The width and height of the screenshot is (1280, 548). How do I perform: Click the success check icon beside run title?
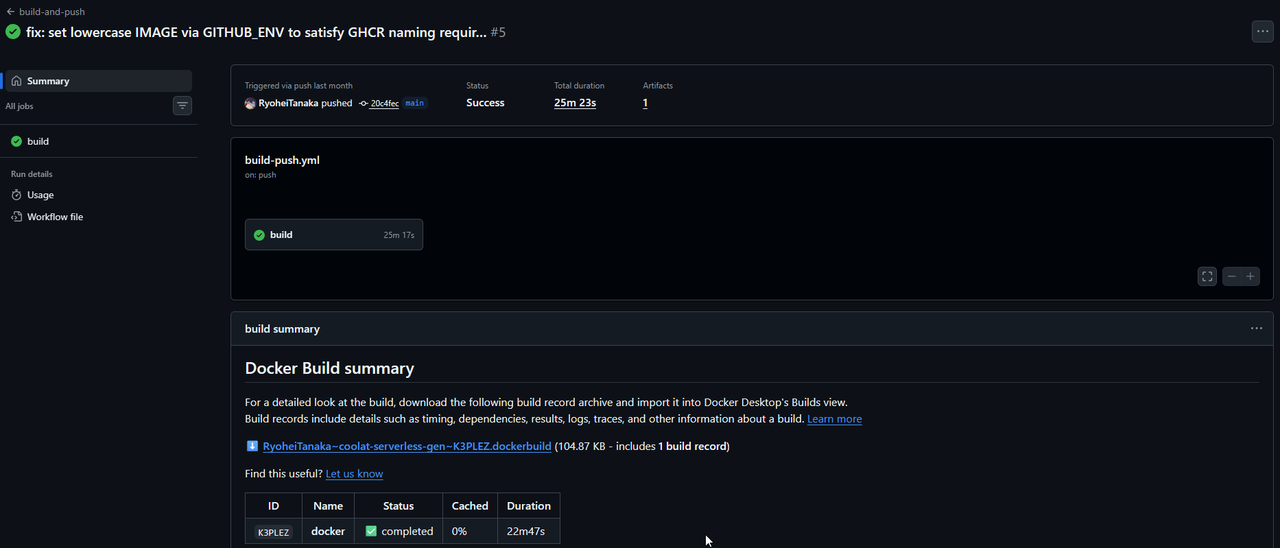[13, 32]
